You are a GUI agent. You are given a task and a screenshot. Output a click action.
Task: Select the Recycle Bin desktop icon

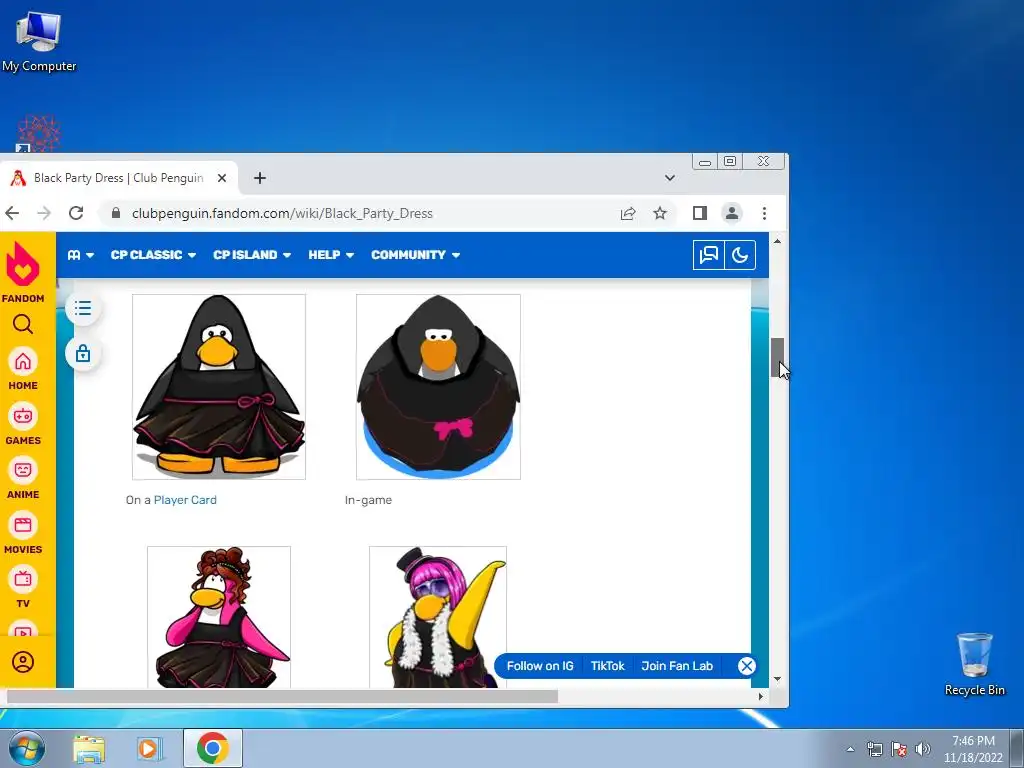pyautogui.click(x=975, y=664)
